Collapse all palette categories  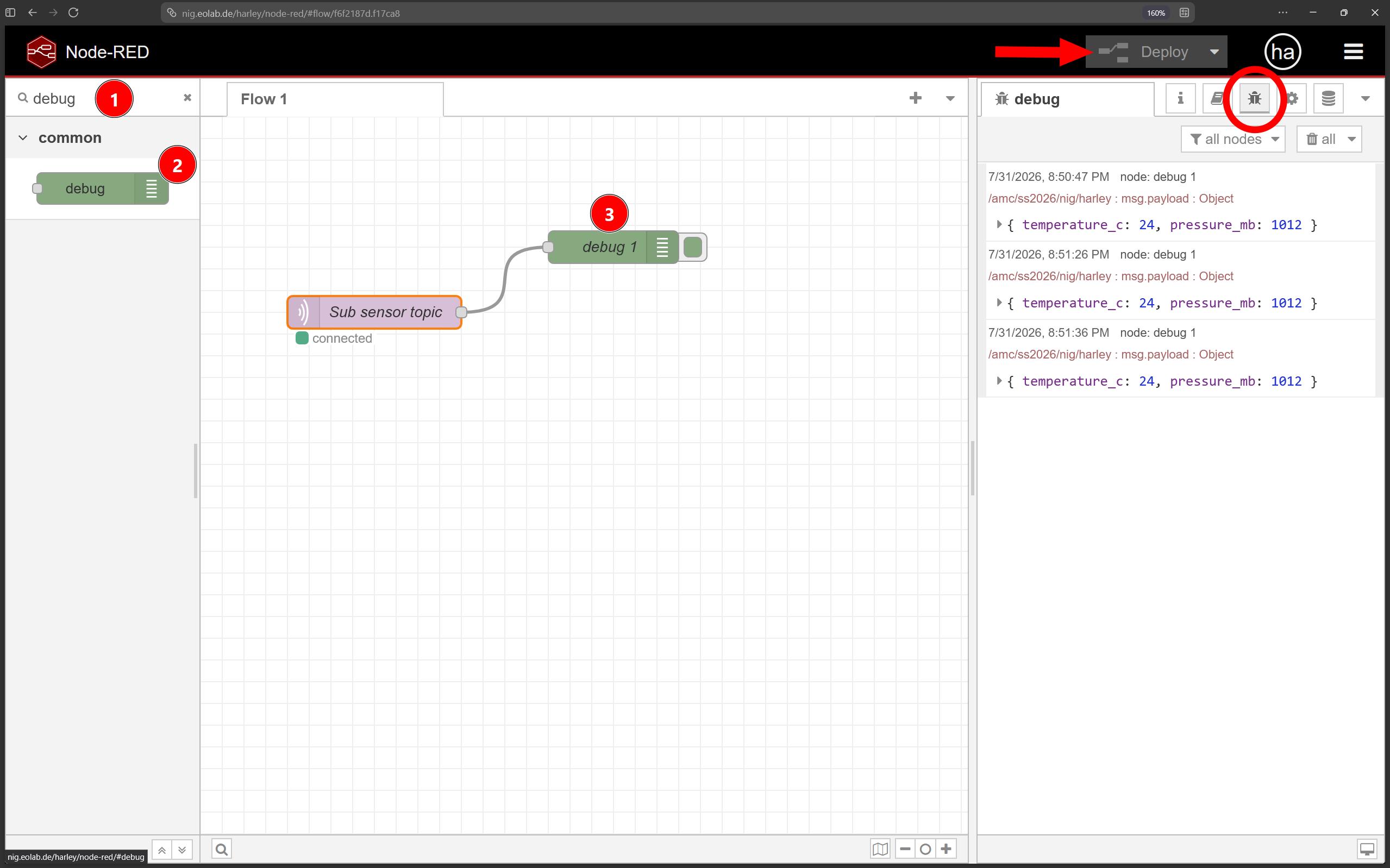162,850
